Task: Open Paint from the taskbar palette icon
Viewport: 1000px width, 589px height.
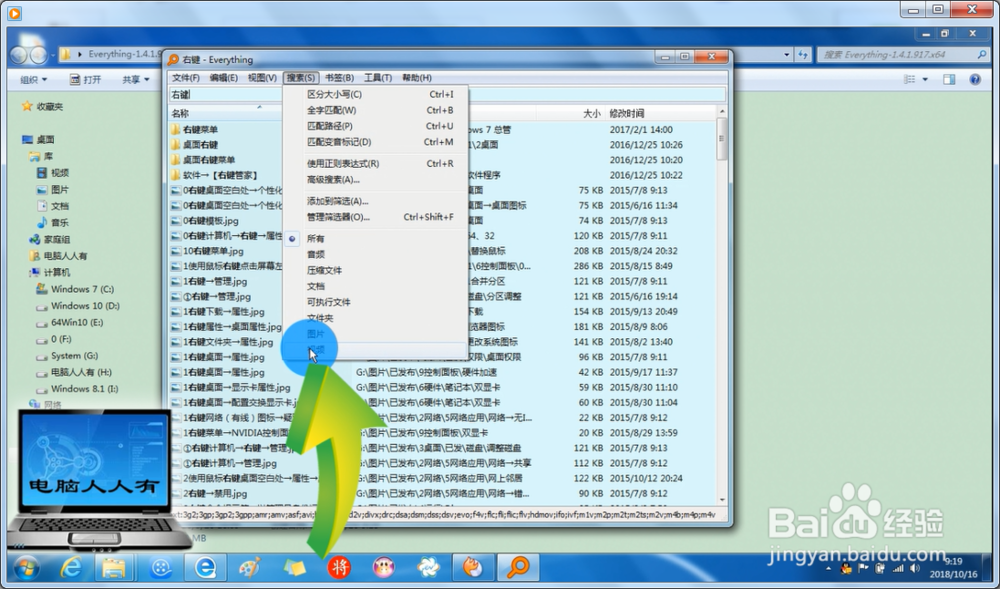Action: point(250,567)
